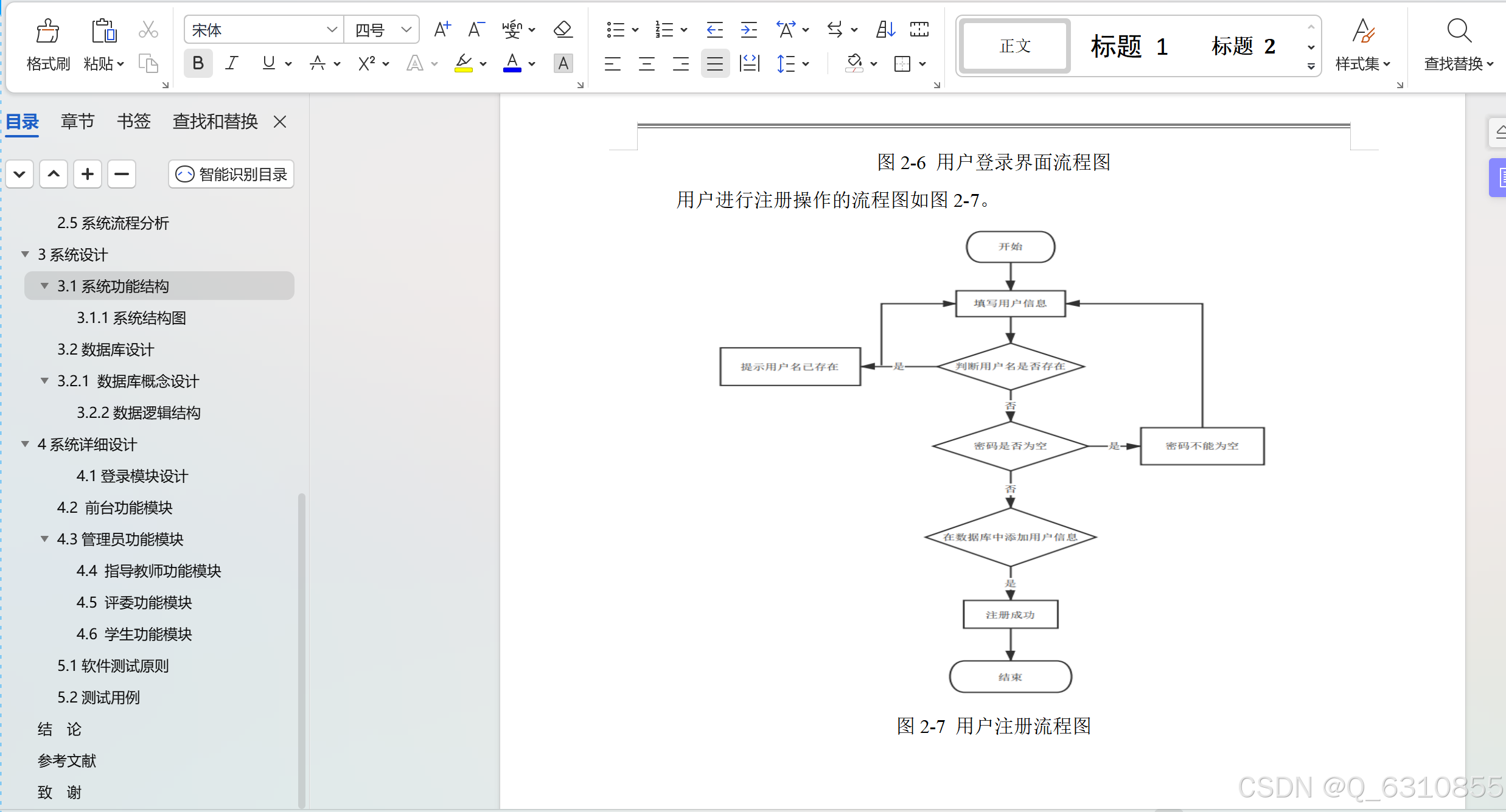The height and width of the screenshot is (812, 1506).
Task: Click the Find and Replace magnifier icon
Action: [1459, 30]
